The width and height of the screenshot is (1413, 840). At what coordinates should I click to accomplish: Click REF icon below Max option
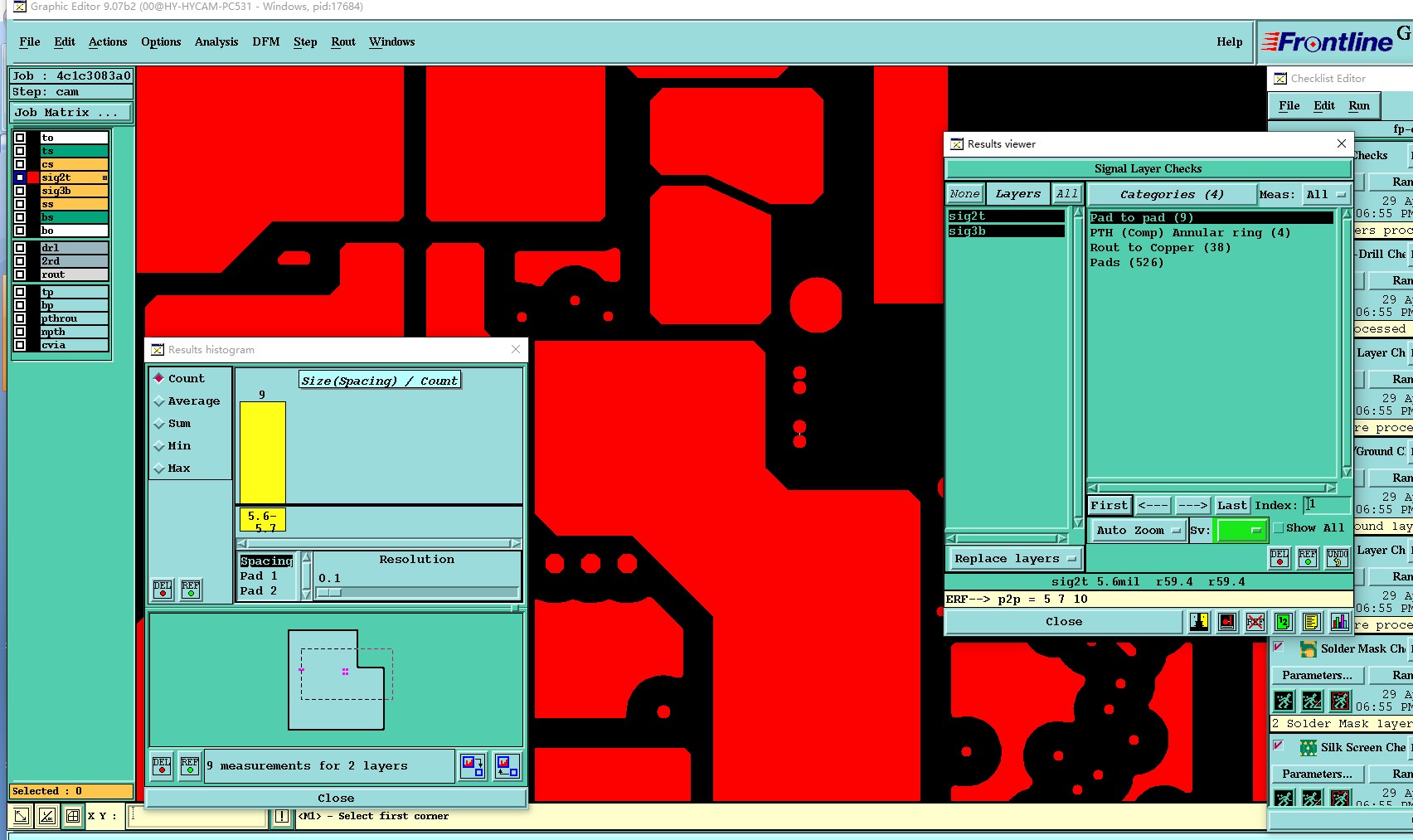click(191, 590)
